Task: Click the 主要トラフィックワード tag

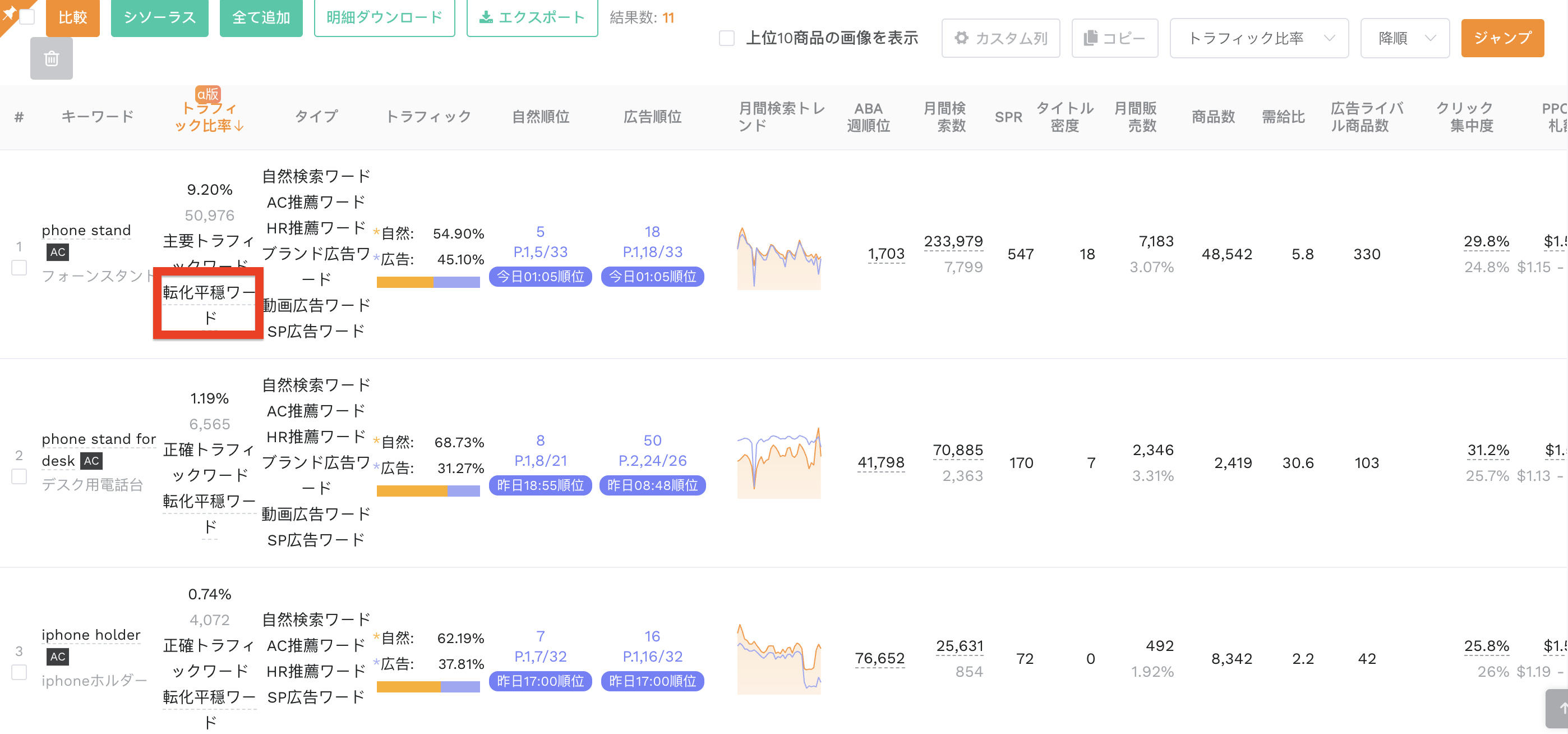Action: click(209, 254)
